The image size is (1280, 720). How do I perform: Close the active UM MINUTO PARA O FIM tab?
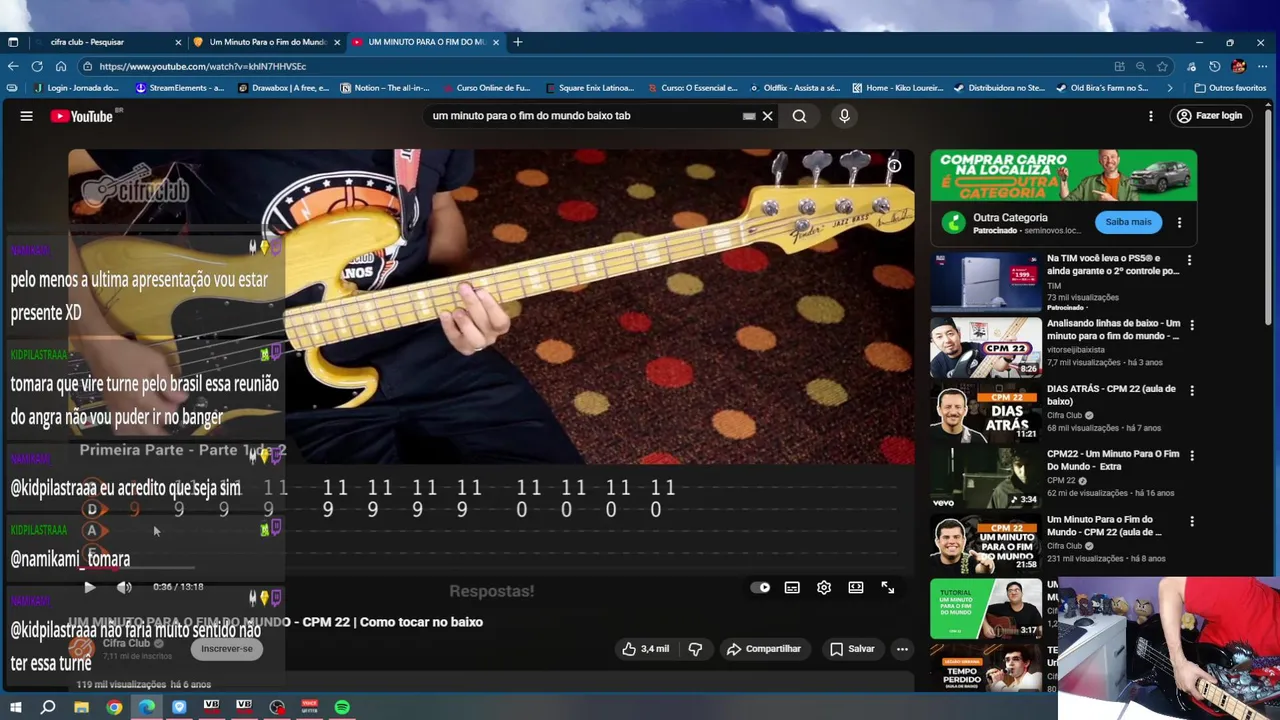point(496,42)
